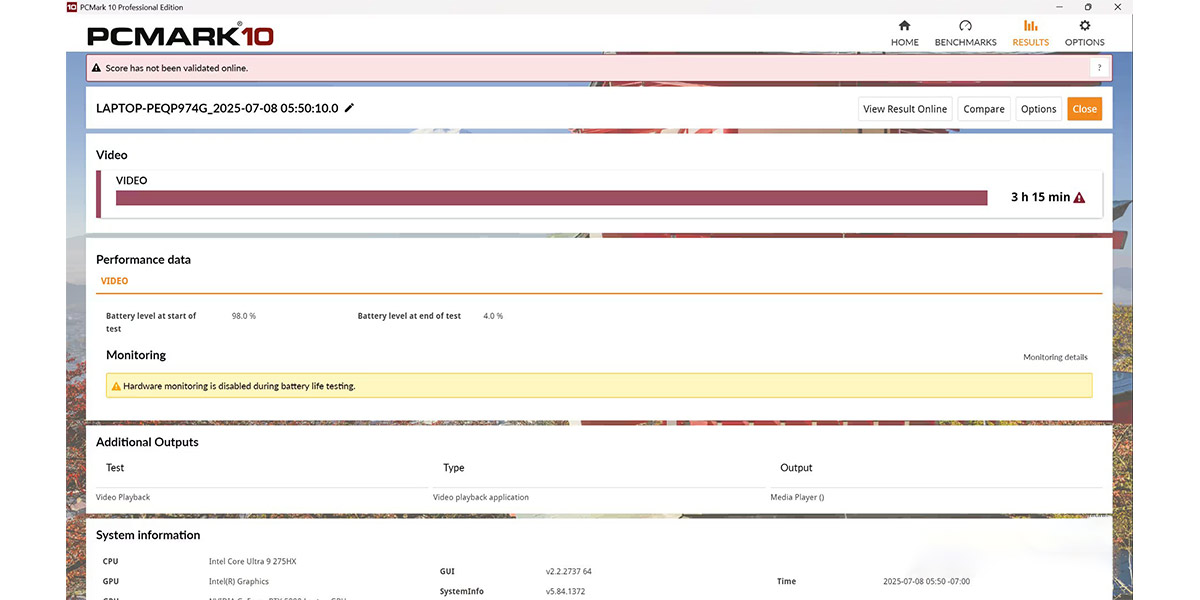Click the View Result Online button
The width and height of the screenshot is (1200, 600).
point(905,109)
